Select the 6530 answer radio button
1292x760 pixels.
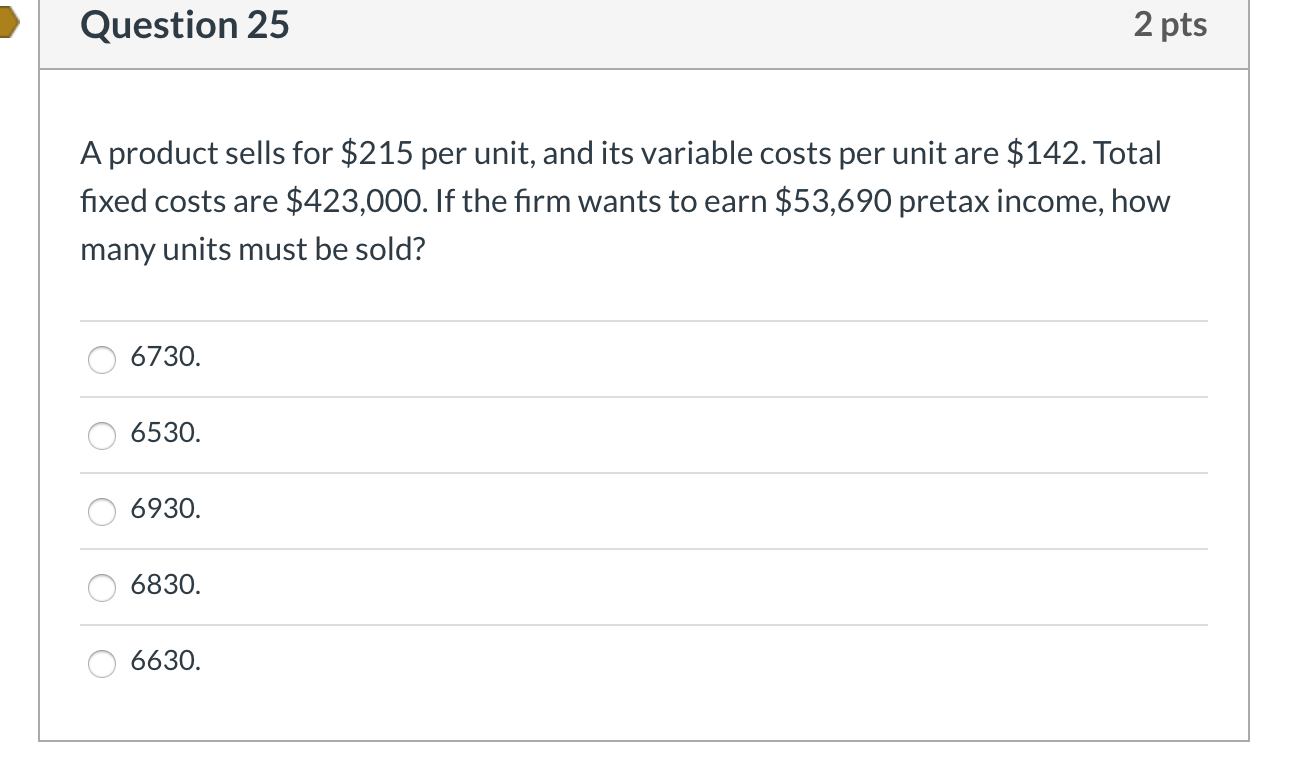101,436
